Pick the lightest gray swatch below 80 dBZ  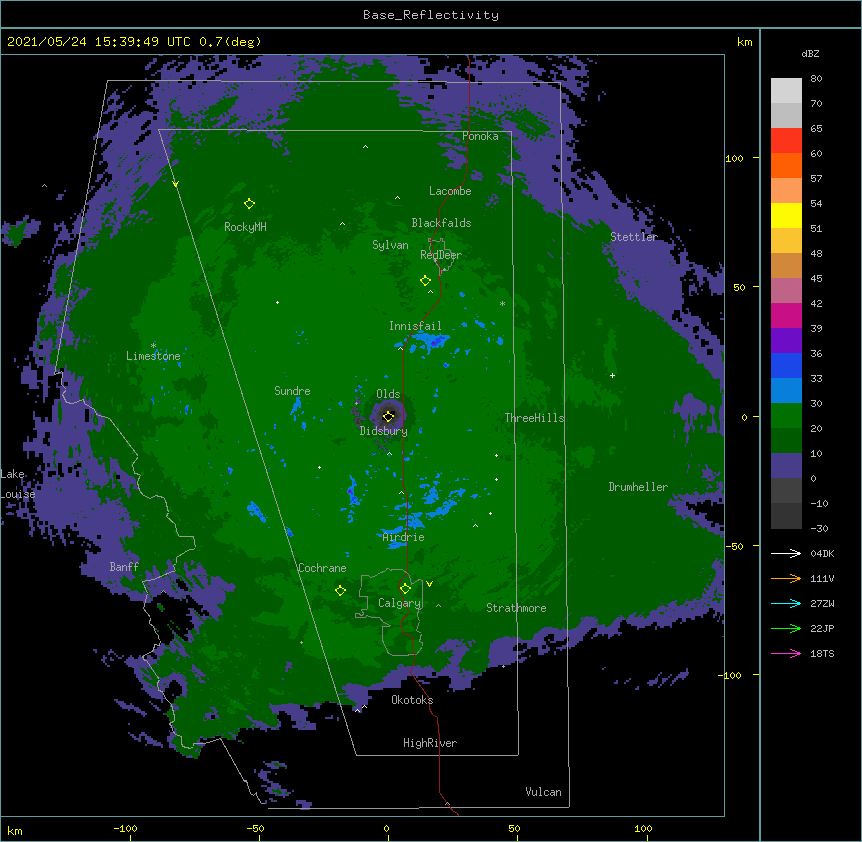[786, 91]
